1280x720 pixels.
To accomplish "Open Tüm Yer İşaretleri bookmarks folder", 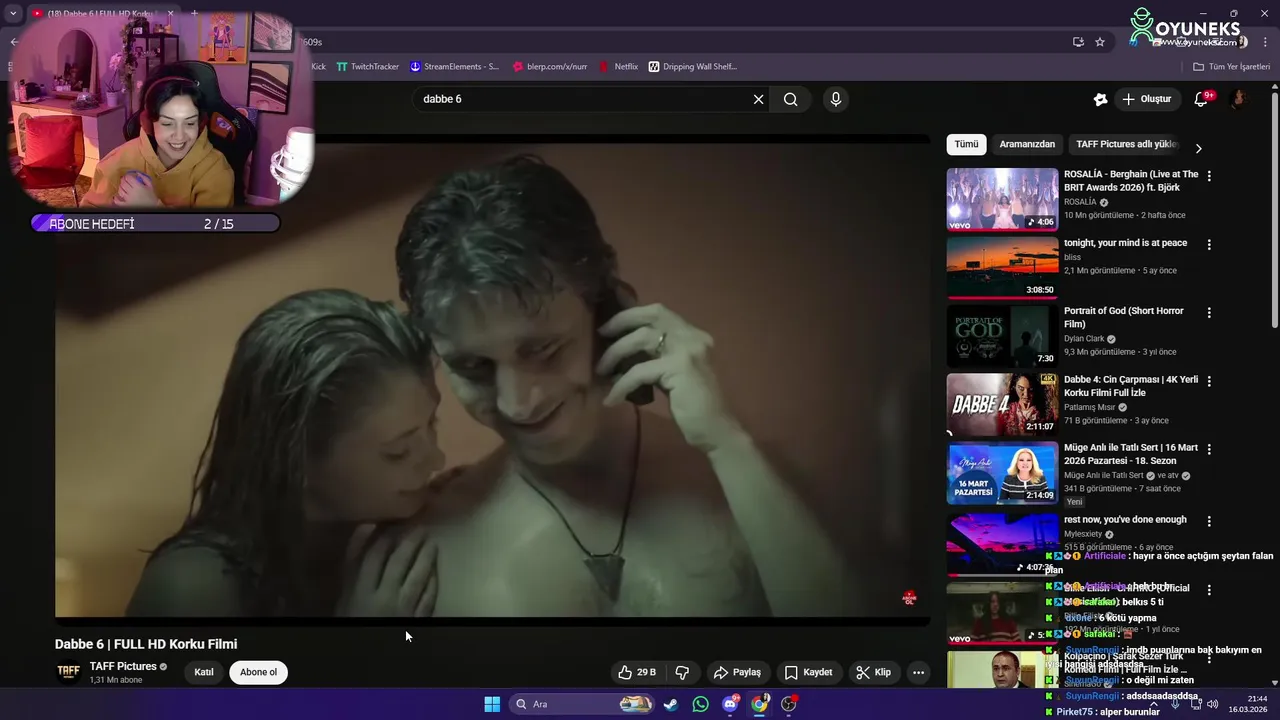I will (1232, 66).
